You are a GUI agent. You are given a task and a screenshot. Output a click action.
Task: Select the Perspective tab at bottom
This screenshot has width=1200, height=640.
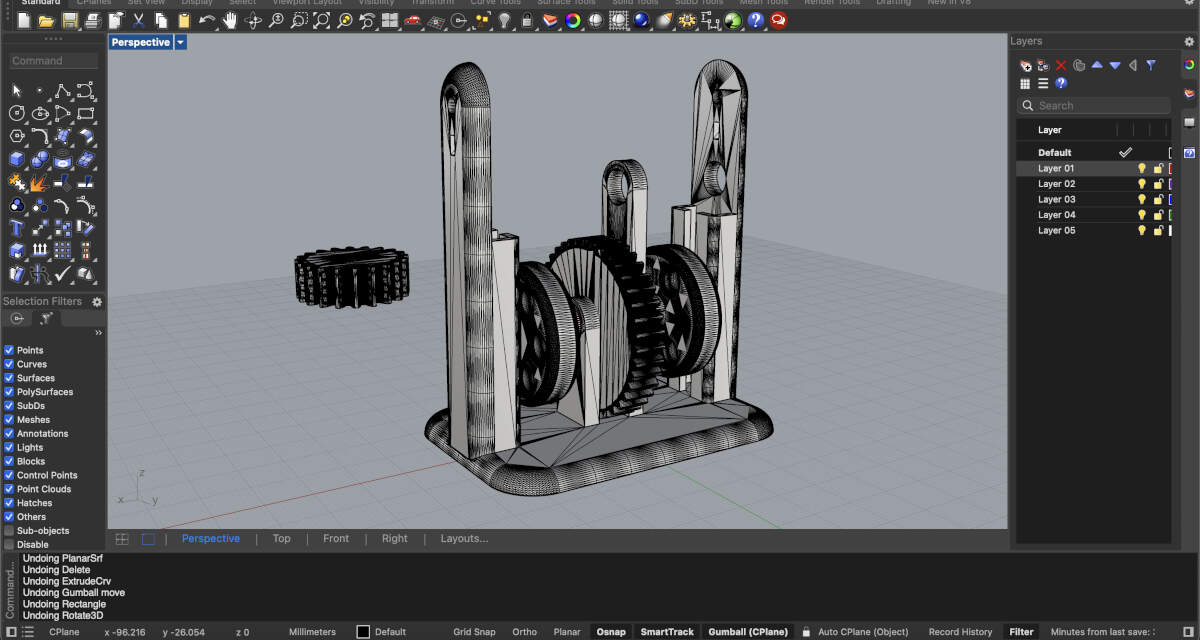[x=211, y=538]
